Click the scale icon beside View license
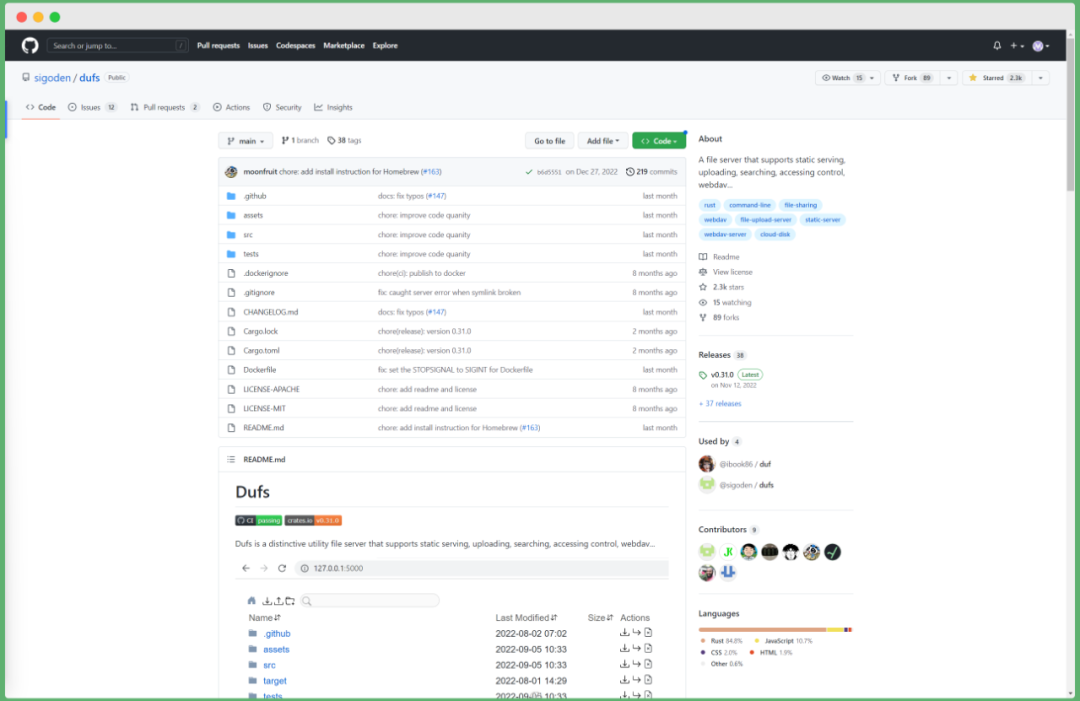This screenshot has width=1080, height=701. [x=703, y=272]
